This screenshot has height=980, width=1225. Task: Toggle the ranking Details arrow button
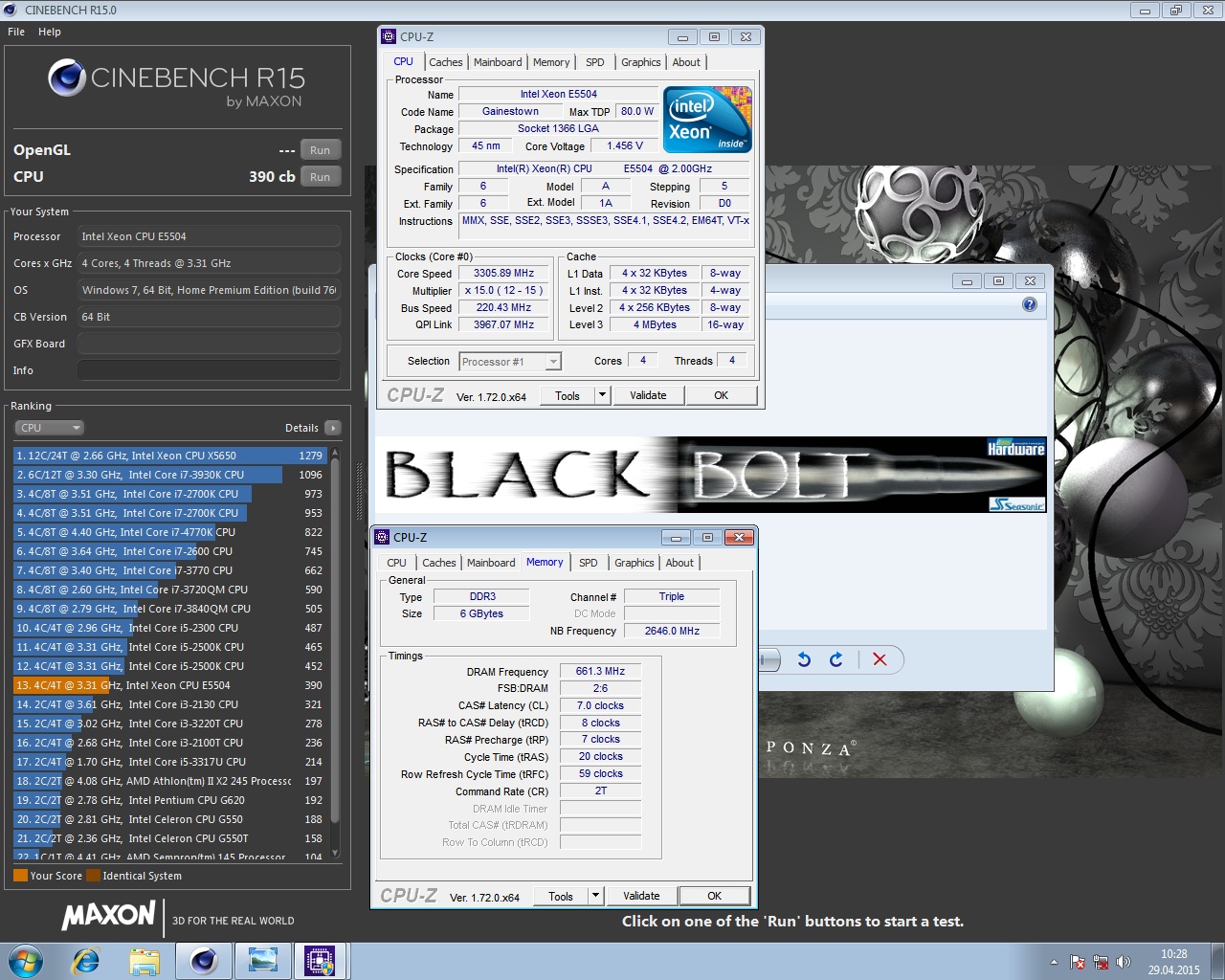tap(332, 428)
